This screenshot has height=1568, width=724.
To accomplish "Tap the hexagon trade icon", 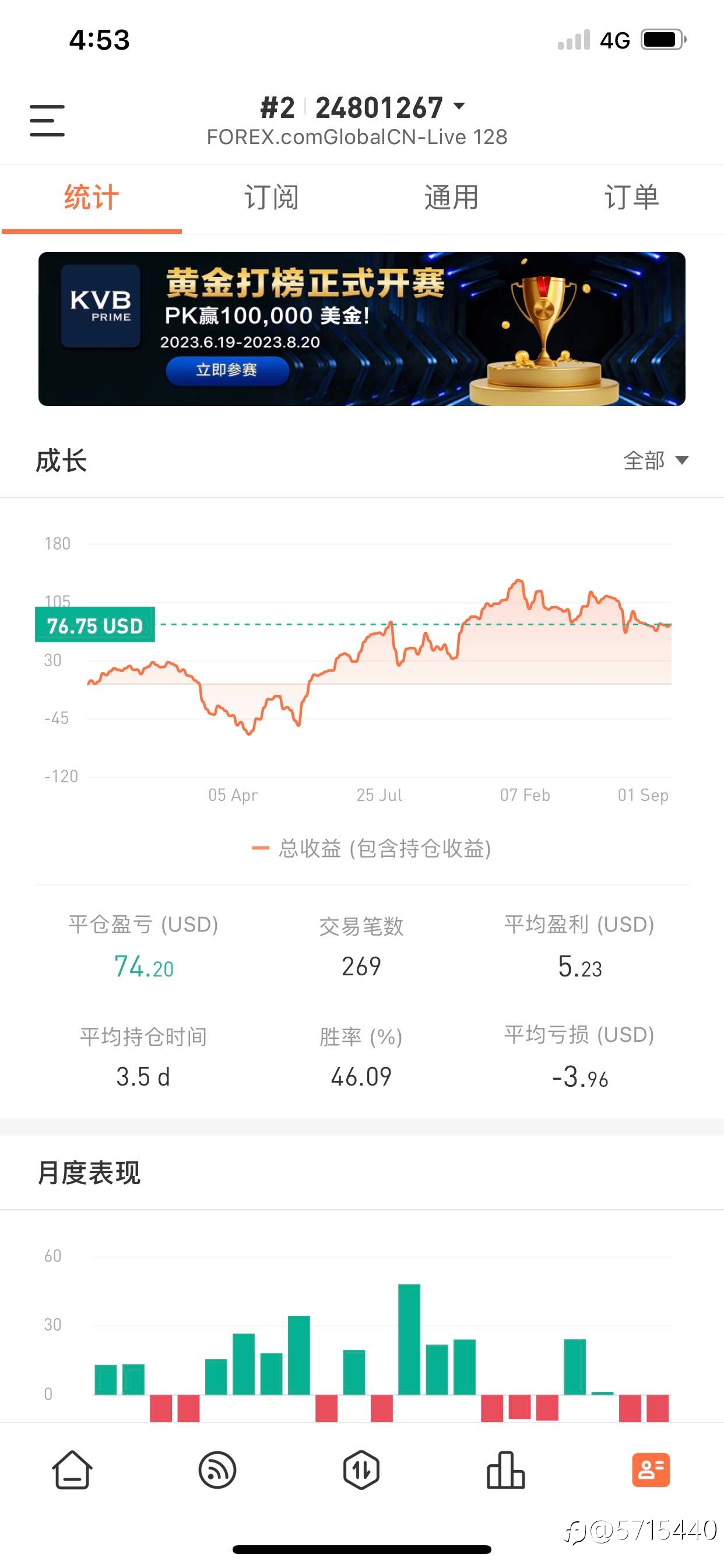I will pos(361,1469).
